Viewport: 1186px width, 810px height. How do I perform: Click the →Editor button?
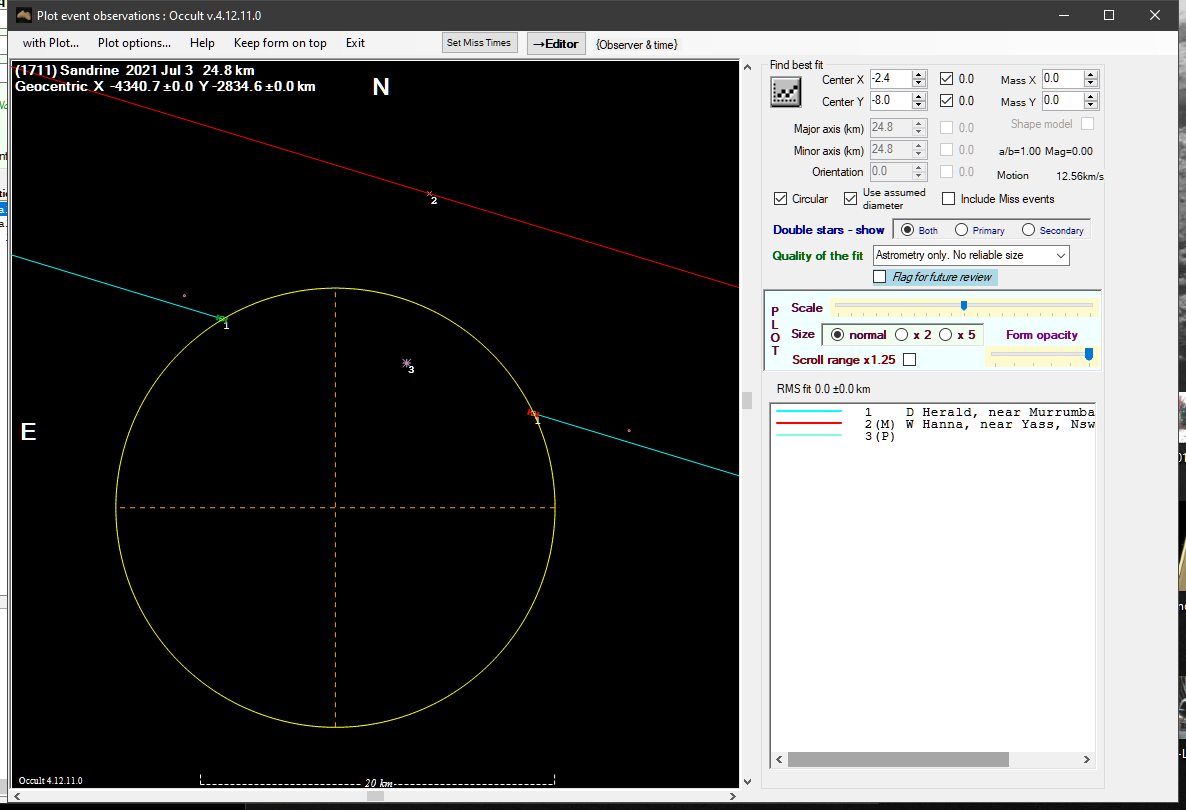point(556,44)
